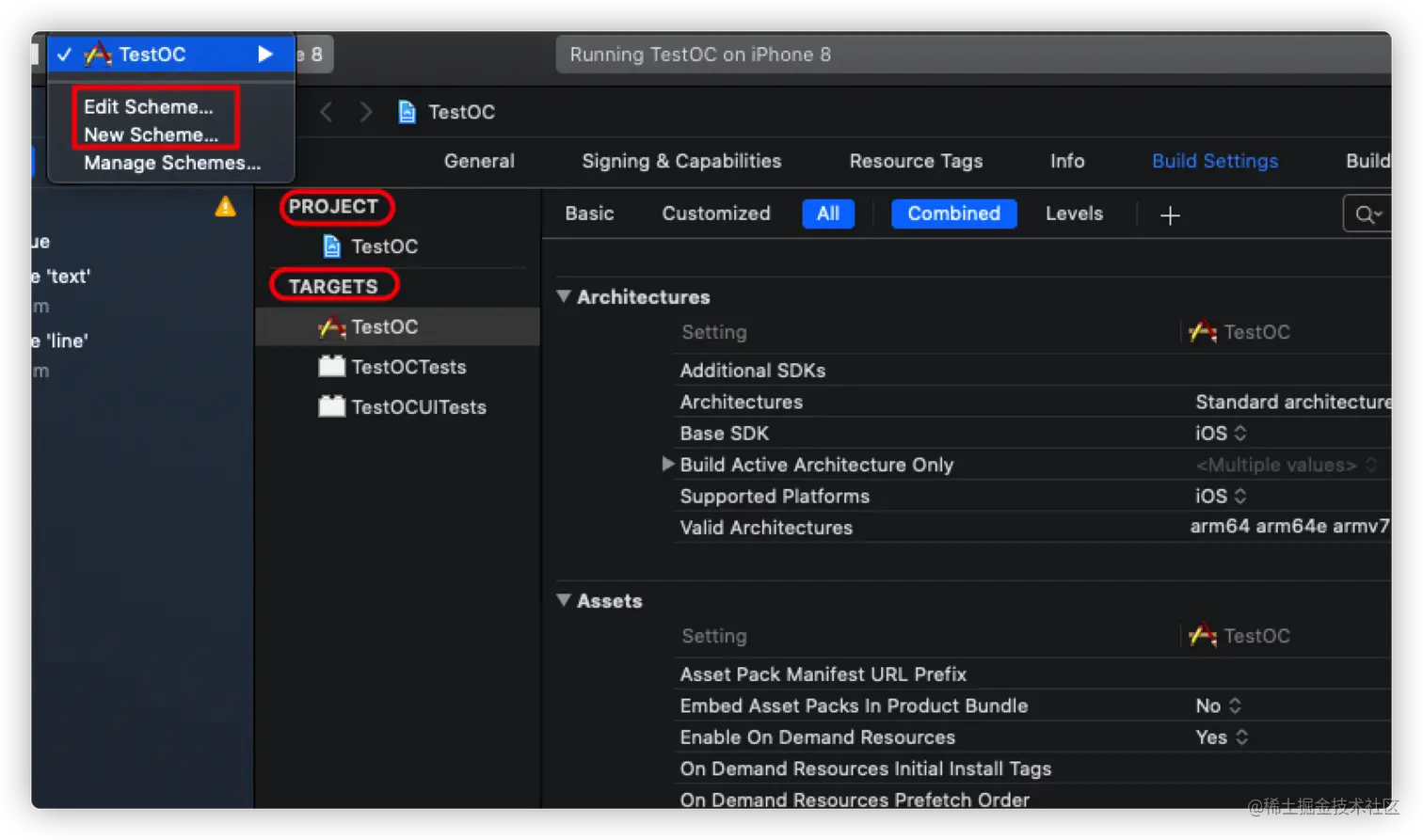Go back with the left navigation chevron

[x=326, y=112]
